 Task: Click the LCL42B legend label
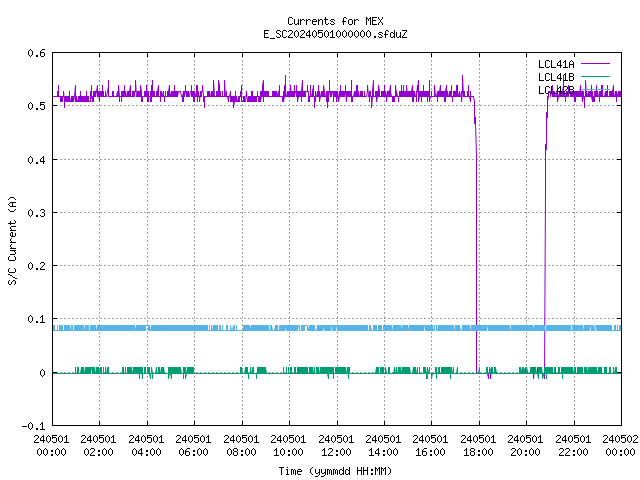[556, 90]
